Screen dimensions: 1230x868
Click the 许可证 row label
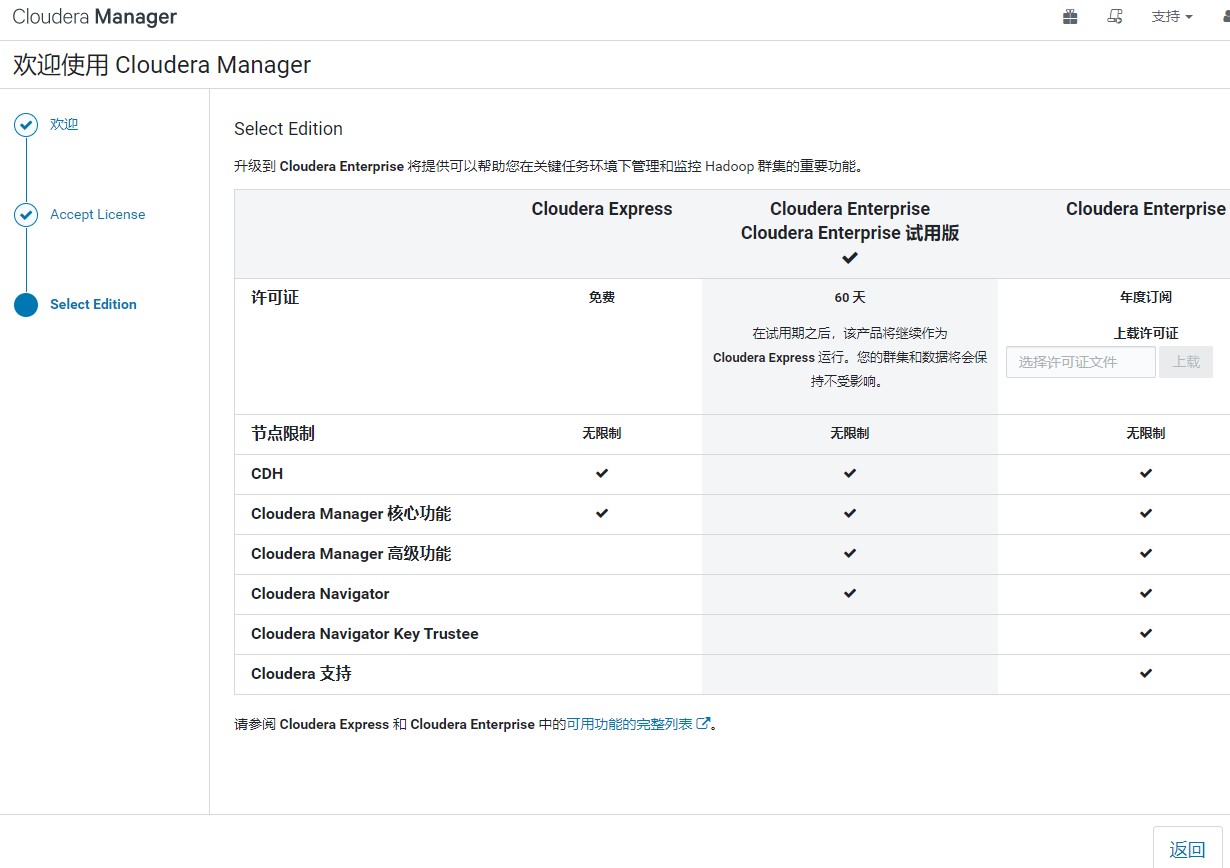pyautogui.click(x=275, y=298)
